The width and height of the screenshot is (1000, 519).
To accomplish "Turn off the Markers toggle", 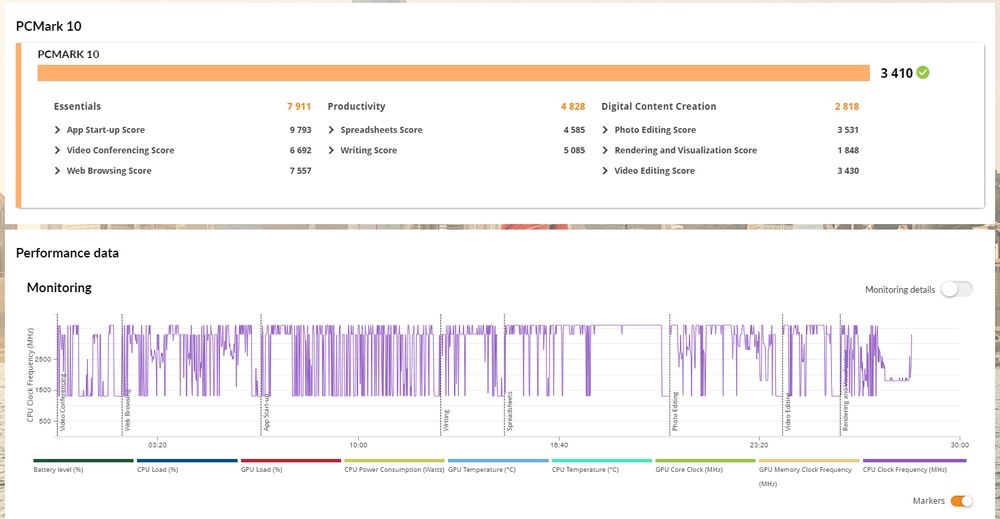I will [962, 501].
